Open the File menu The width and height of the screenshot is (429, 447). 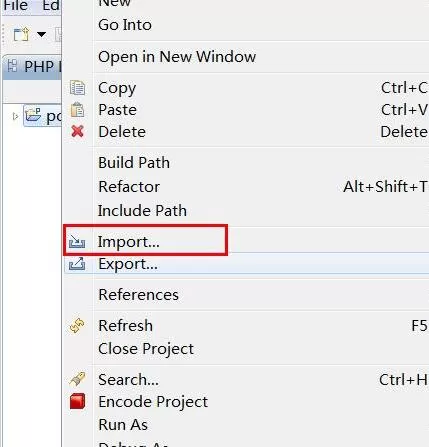16,5
